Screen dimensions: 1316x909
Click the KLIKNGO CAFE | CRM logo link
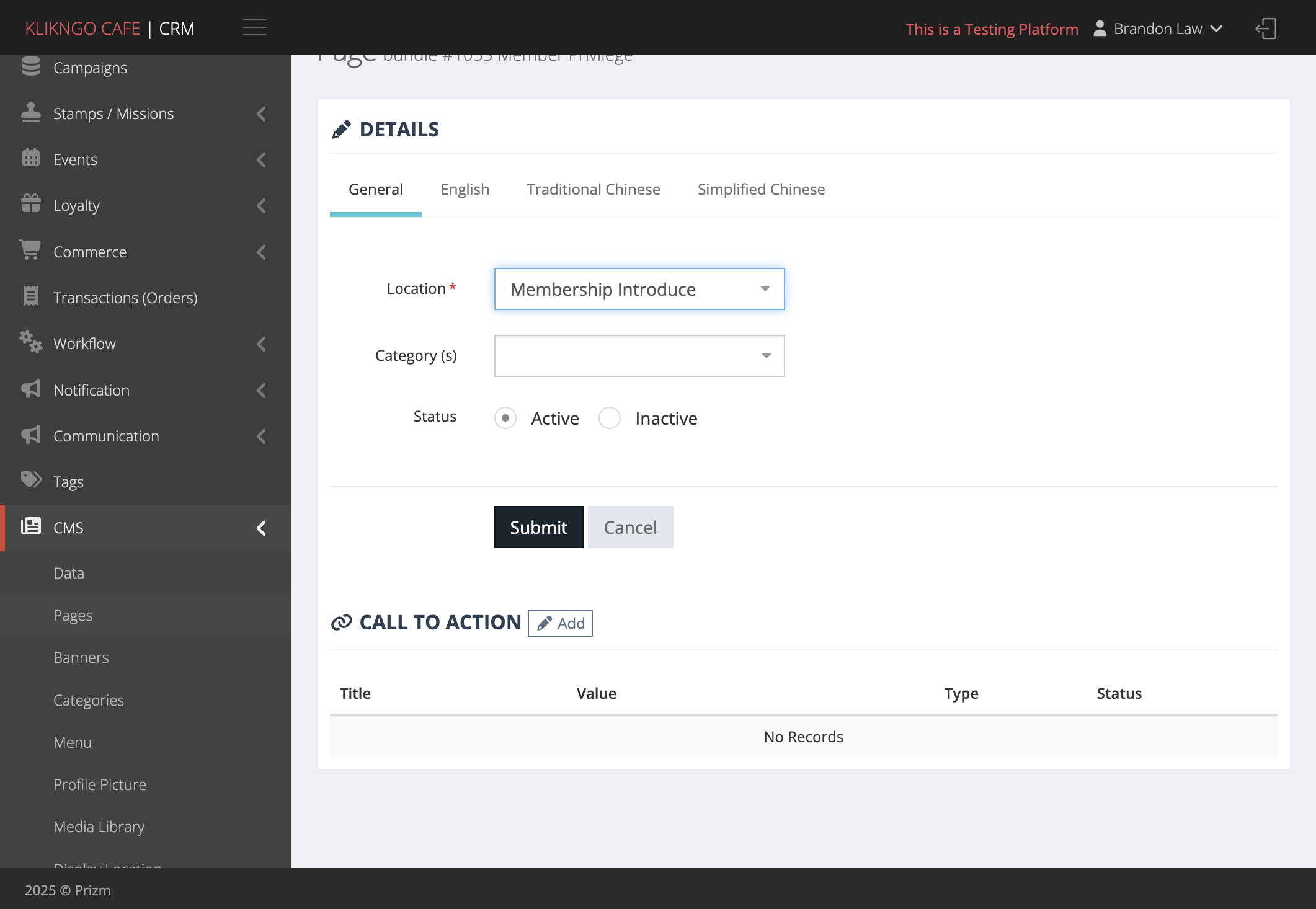coord(110,29)
